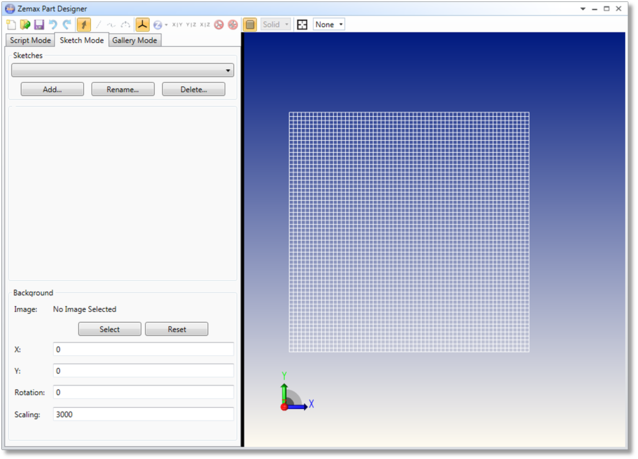Switch to Y|Z plane view
This screenshot has height=459, width=638.
pyautogui.click(x=191, y=25)
